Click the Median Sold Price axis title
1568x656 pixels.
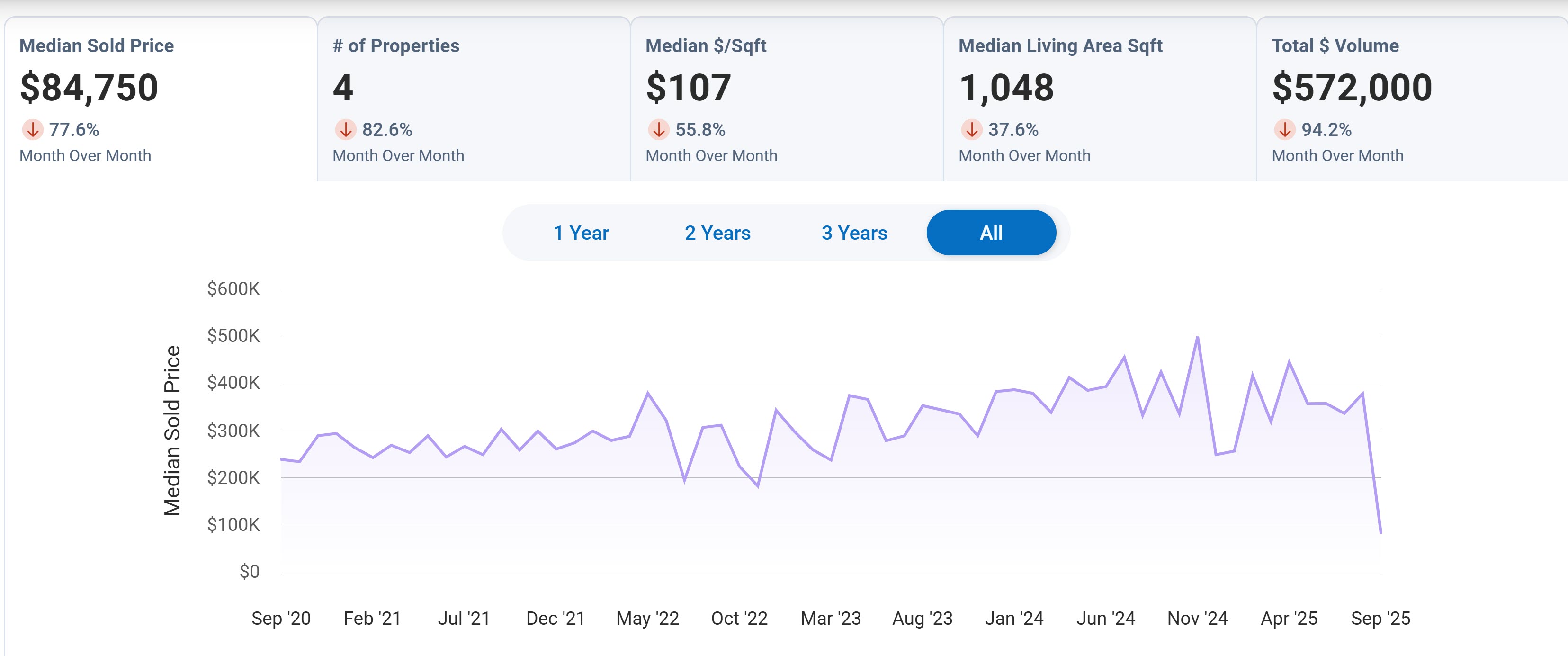pyautogui.click(x=172, y=430)
